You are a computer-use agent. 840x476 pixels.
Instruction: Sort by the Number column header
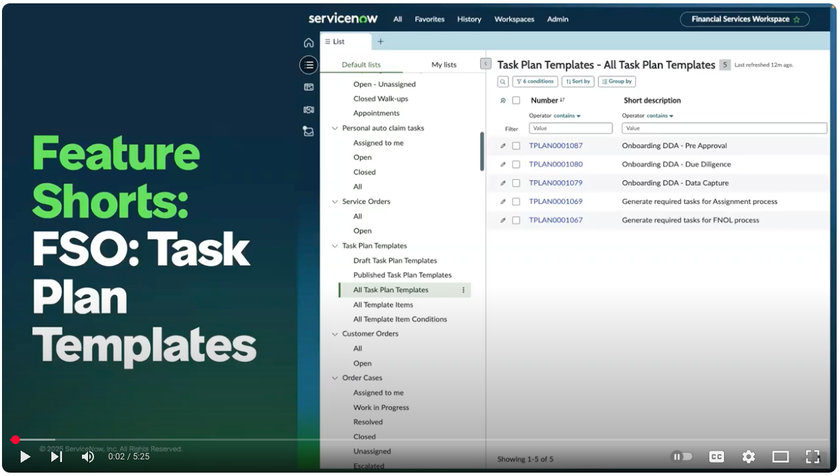(x=544, y=100)
